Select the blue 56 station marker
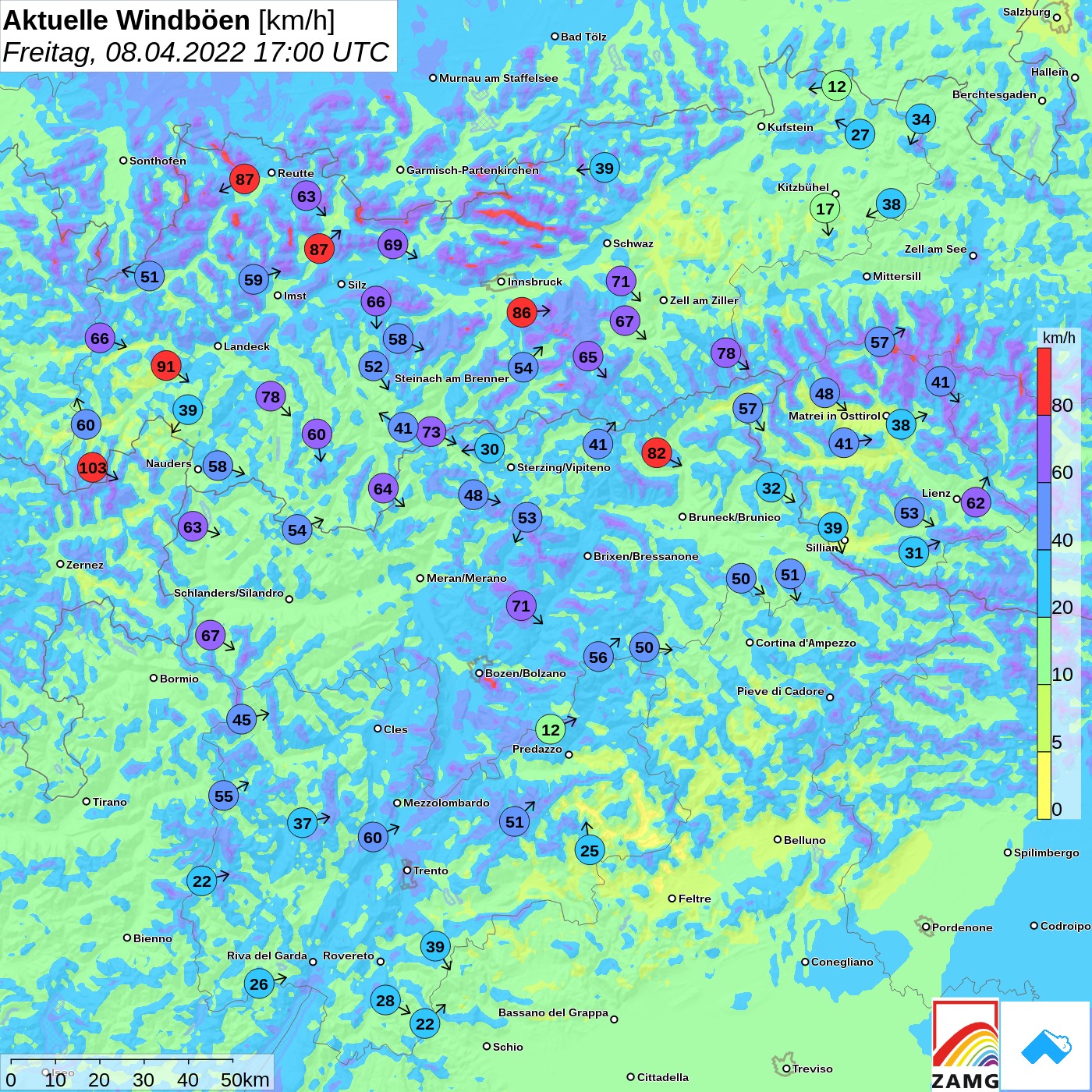1092x1092 pixels. tap(598, 657)
